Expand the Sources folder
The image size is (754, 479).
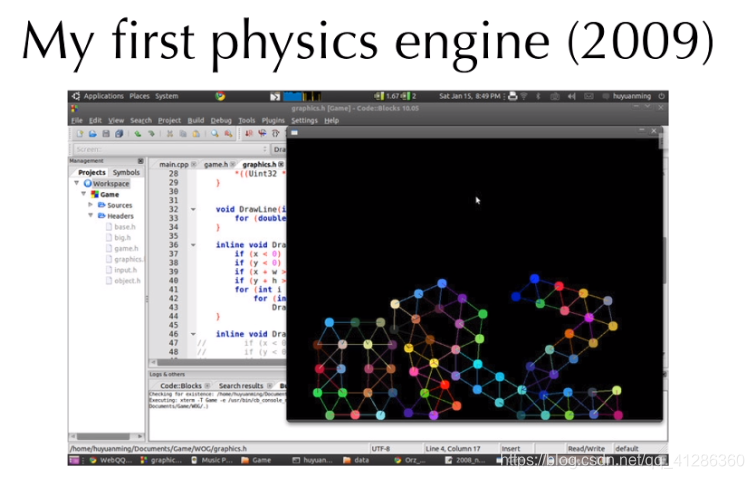pos(90,204)
